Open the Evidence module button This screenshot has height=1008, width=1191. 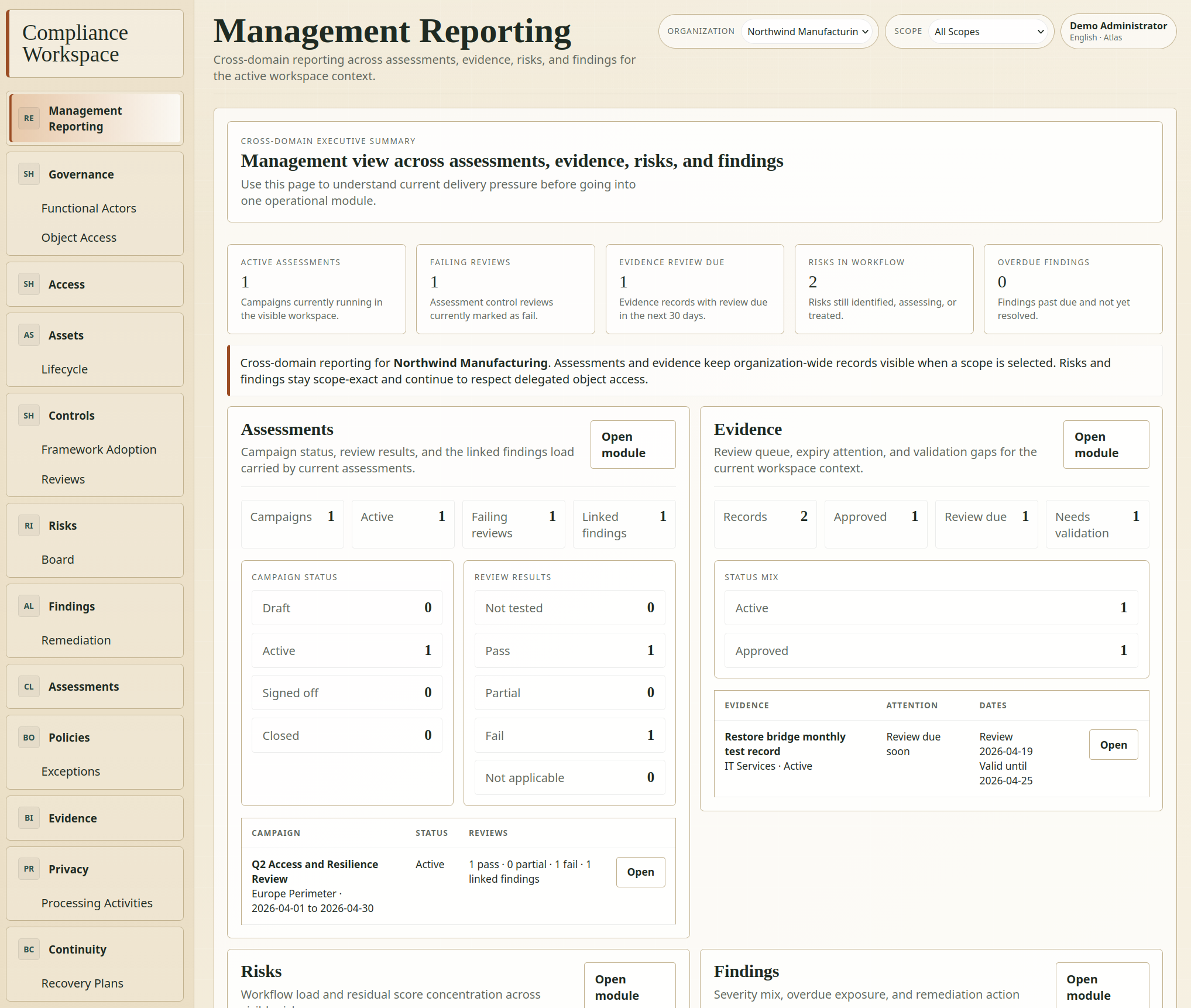coord(1106,445)
